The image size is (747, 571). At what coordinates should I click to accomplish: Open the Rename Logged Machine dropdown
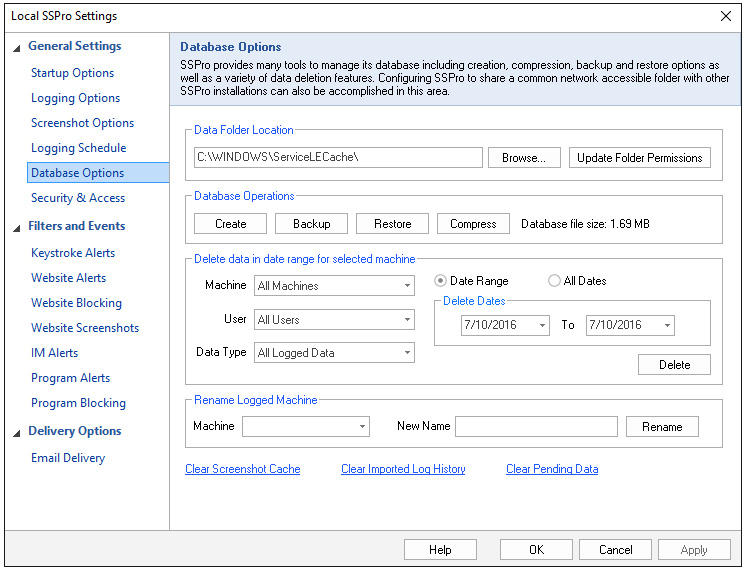(306, 426)
